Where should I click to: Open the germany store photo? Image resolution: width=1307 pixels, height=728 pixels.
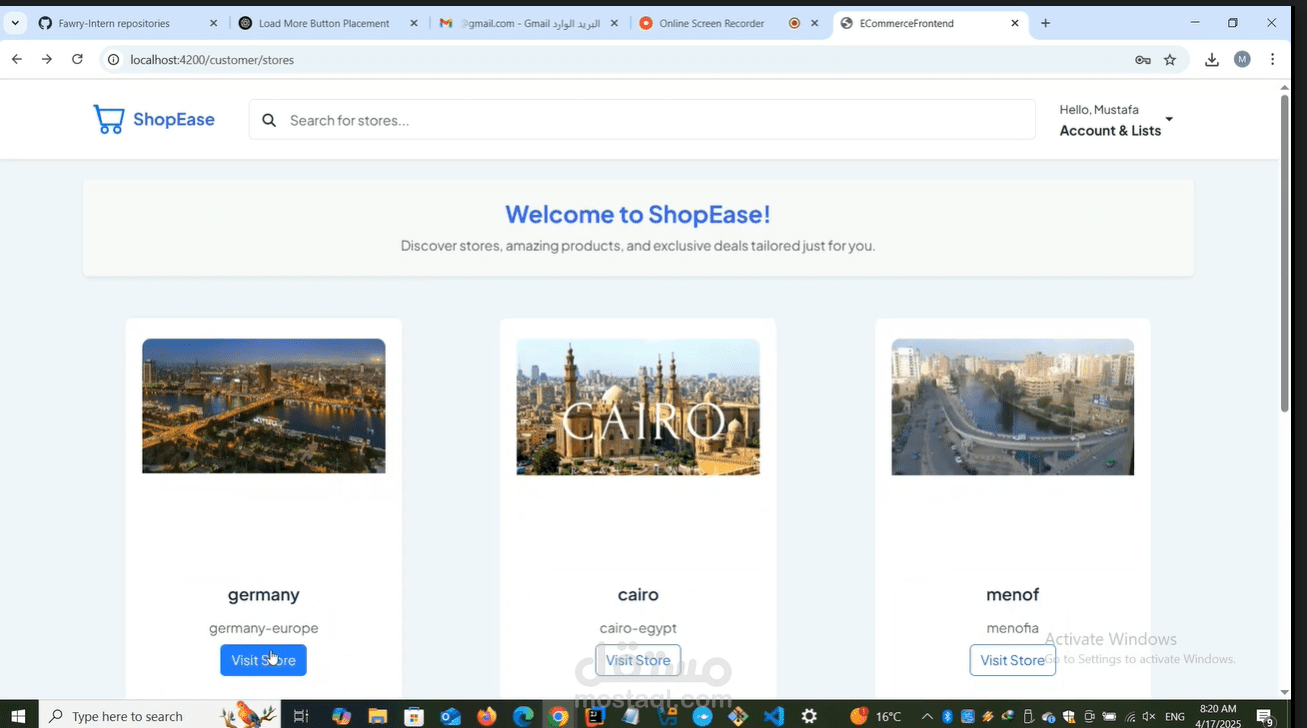pyautogui.click(x=264, y=406)
